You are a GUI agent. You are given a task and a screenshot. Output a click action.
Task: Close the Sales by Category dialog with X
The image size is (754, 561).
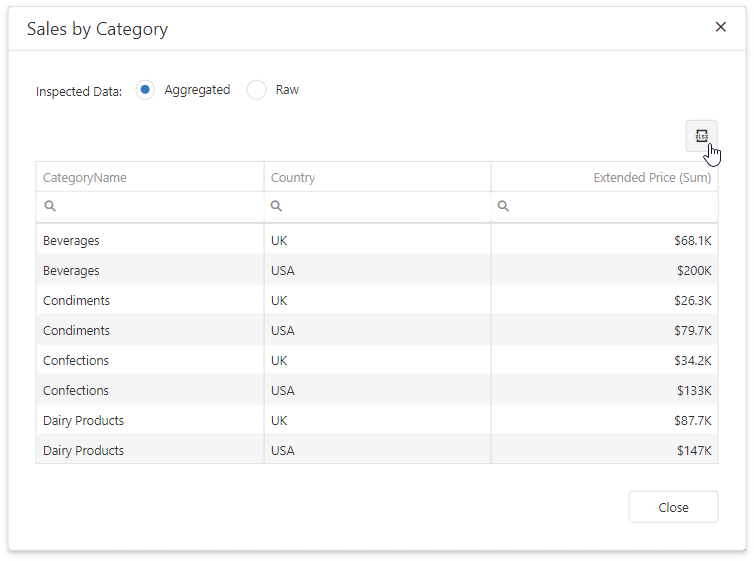tap(720, 28)
